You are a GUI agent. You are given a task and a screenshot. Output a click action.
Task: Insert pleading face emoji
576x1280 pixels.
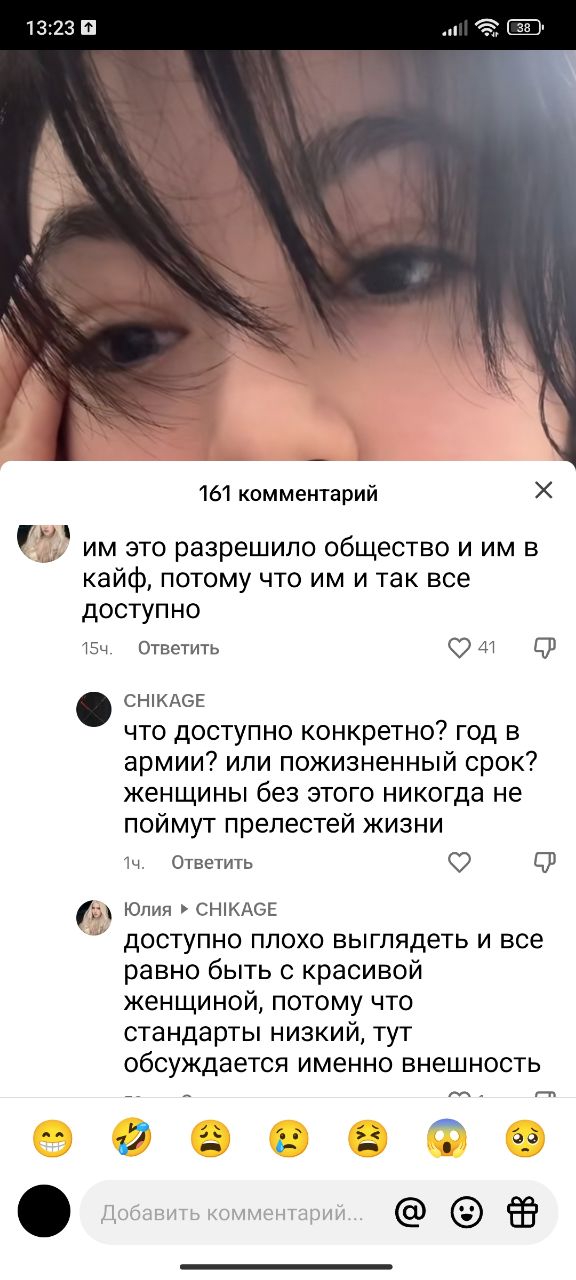click(x=525, y=1139)
